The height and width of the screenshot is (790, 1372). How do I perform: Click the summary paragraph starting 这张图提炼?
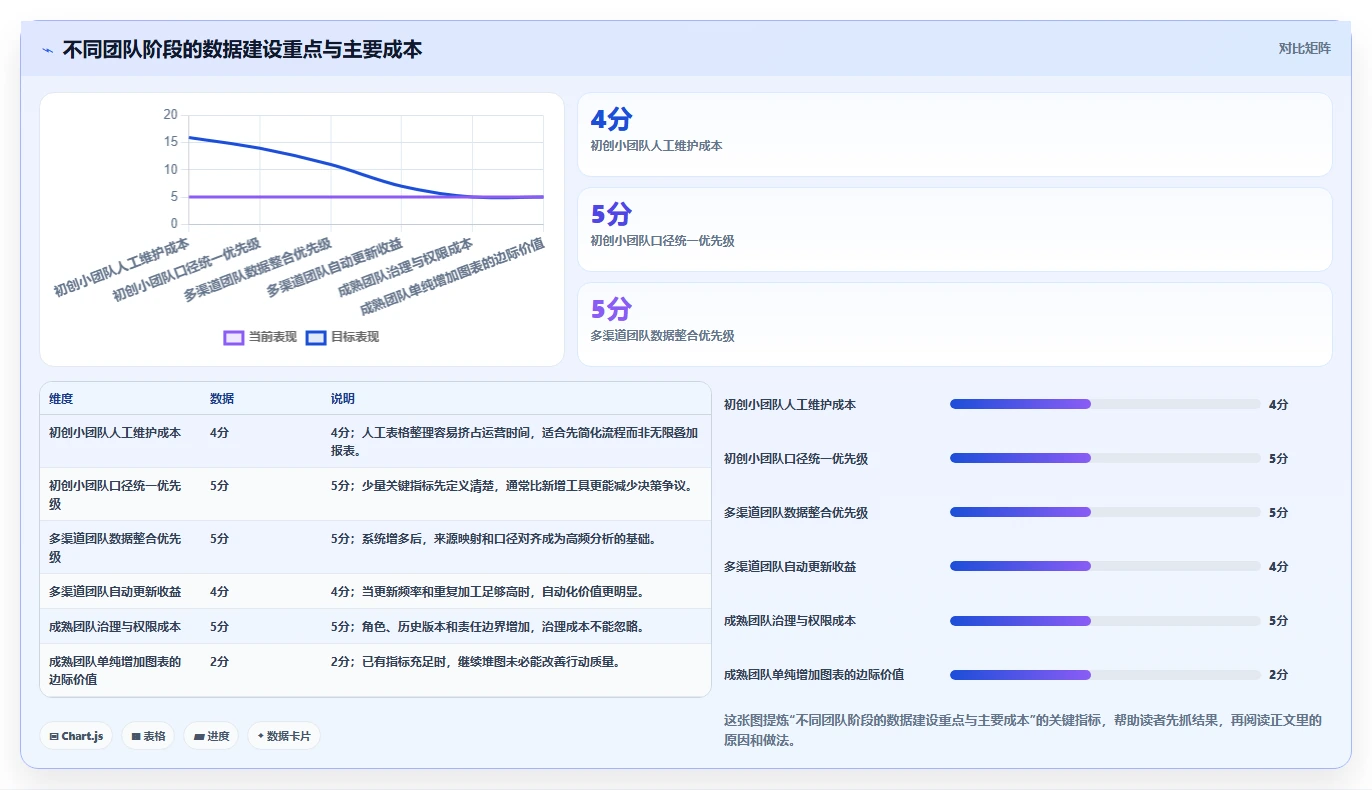[1023, 731]
